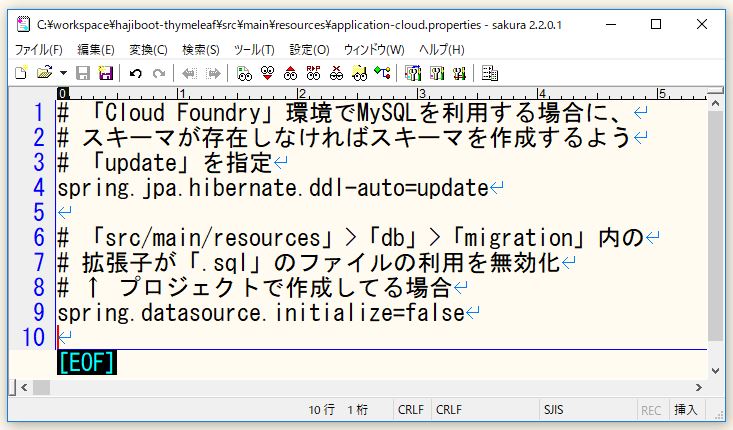Click the status bar '10 行 1 桁' position
Viewport: 733px width, 430px height.
338,410
